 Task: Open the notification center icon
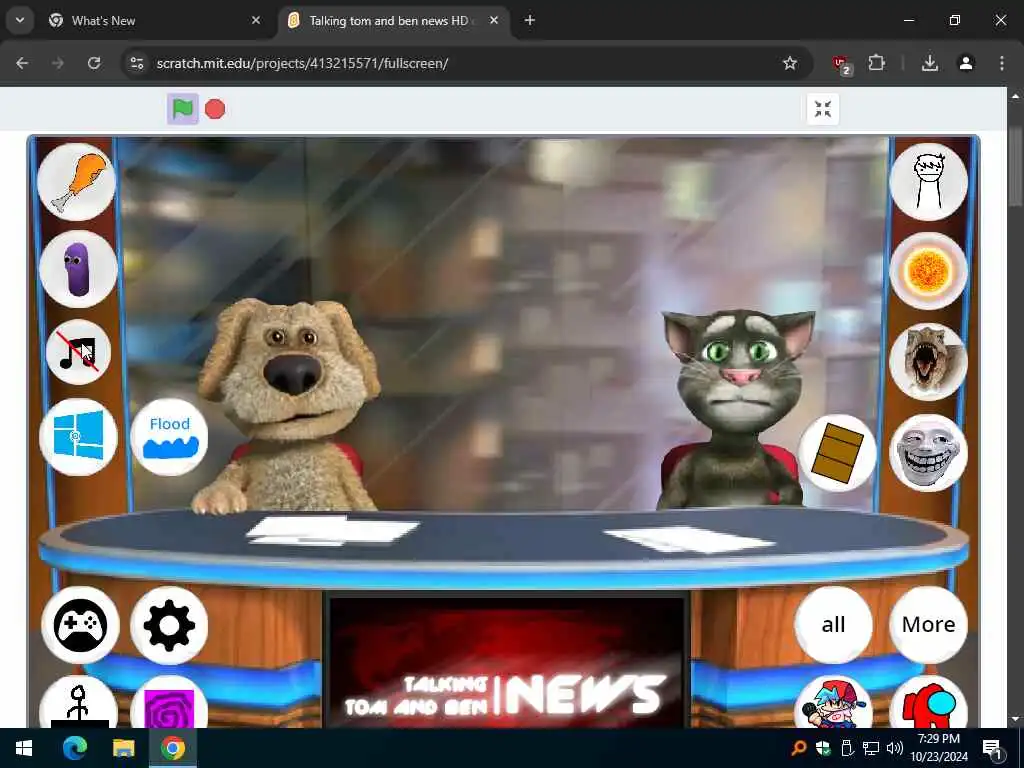(993, 749)
